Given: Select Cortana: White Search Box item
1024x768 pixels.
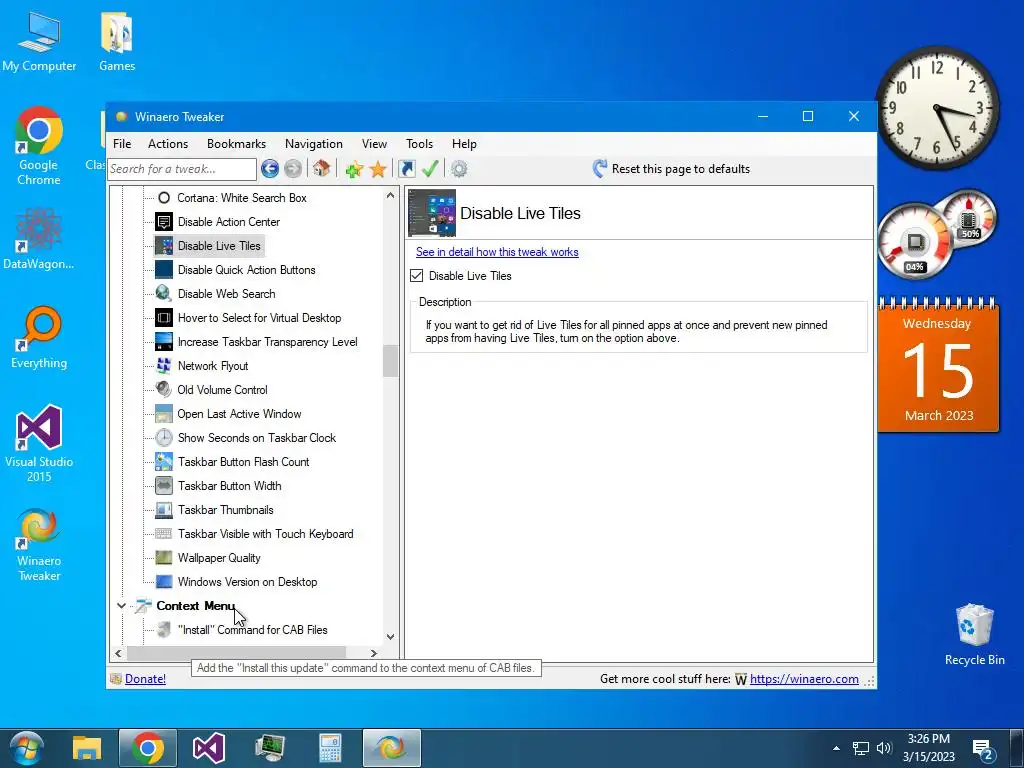Looking at the screenshot, I should coord(242,198).
